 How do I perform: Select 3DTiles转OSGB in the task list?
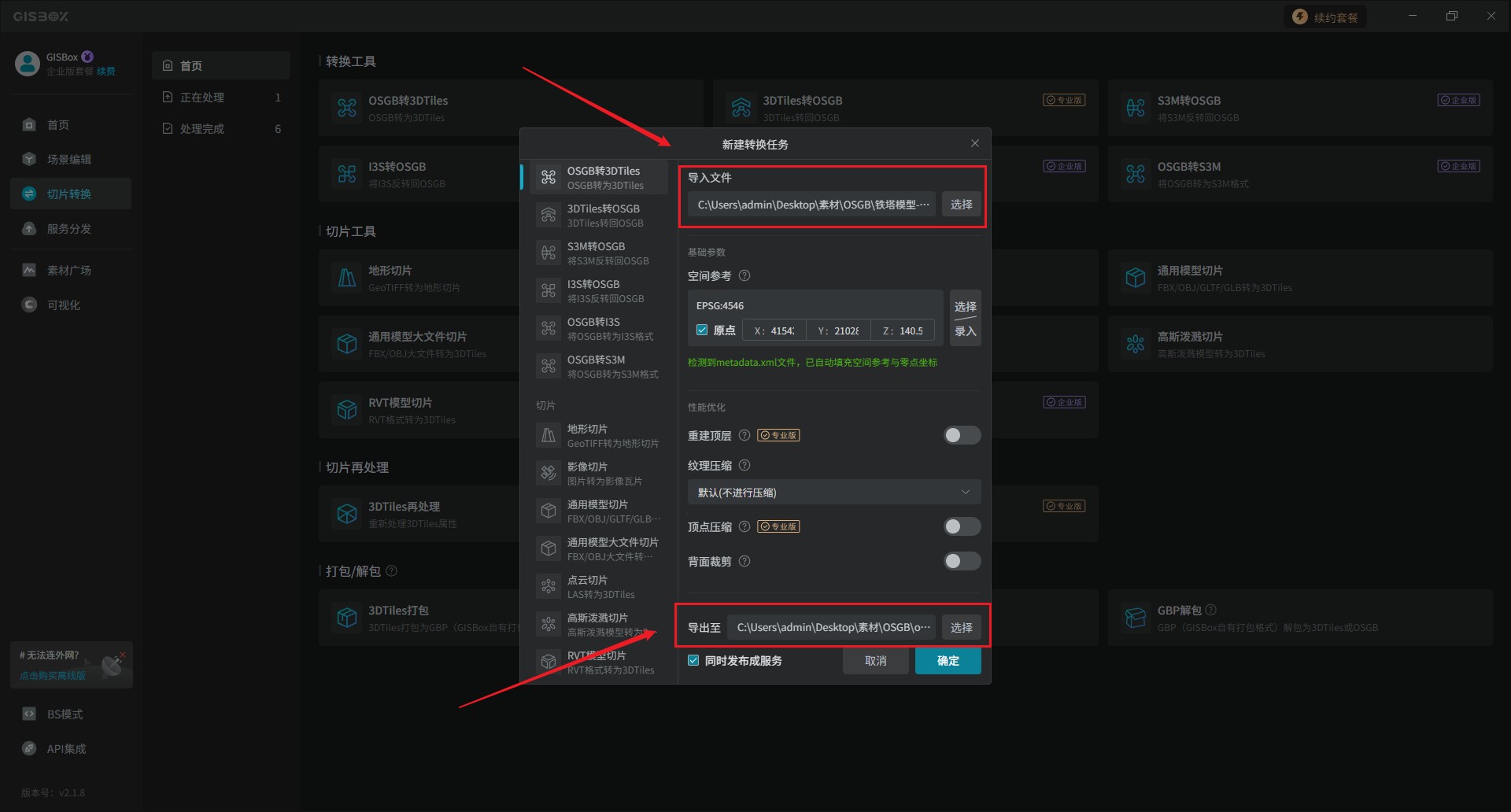pyautogui.click(x=603, y=215)
